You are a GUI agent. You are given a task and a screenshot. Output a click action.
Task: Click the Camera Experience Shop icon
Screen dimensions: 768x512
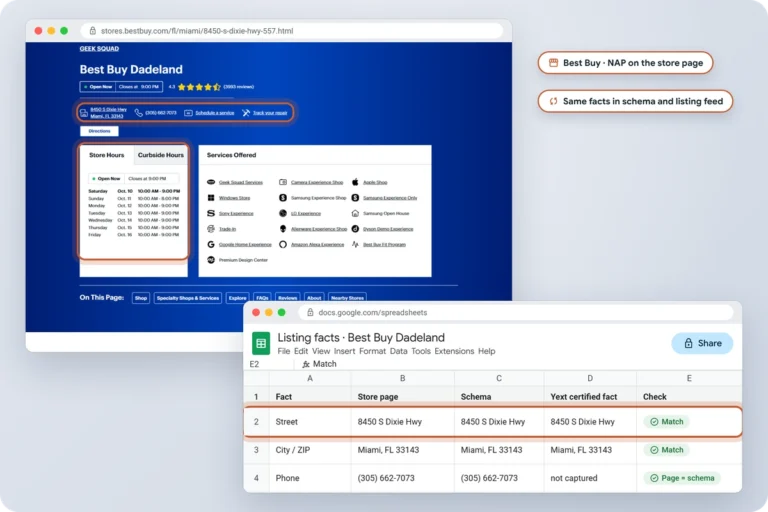283,182
